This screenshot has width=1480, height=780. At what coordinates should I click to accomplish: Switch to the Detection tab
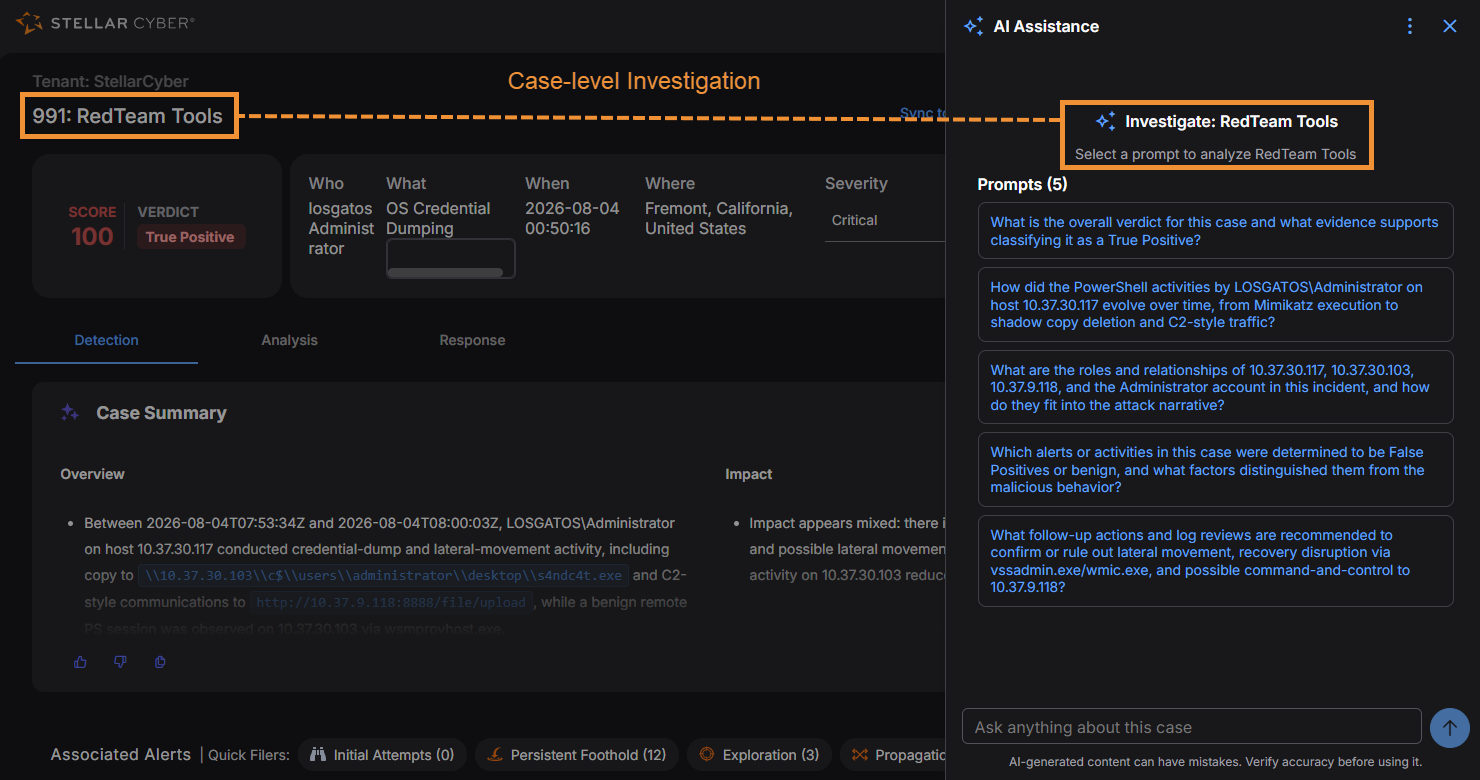[x=106, y=340]
